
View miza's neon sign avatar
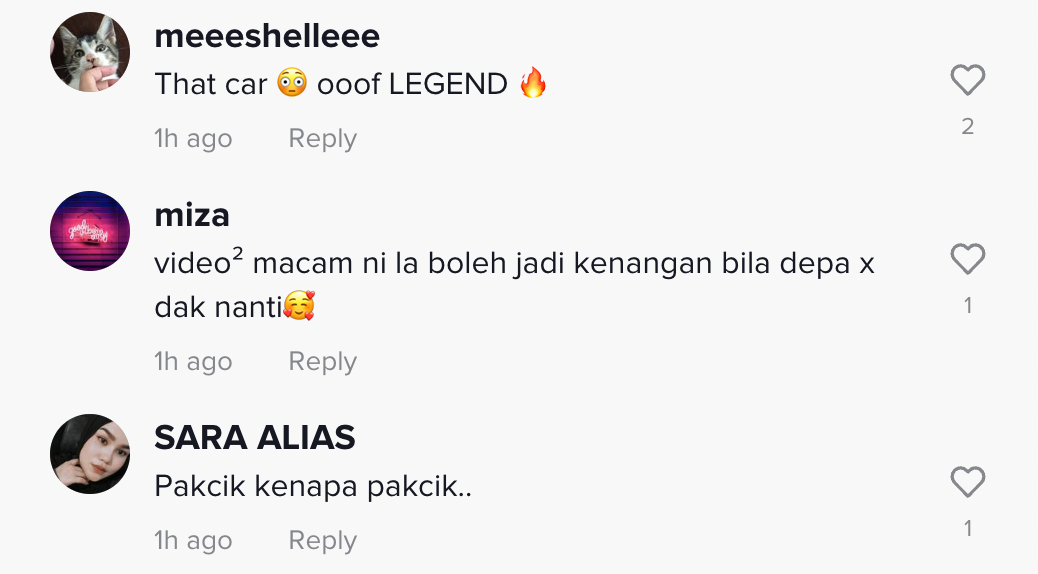90,231
